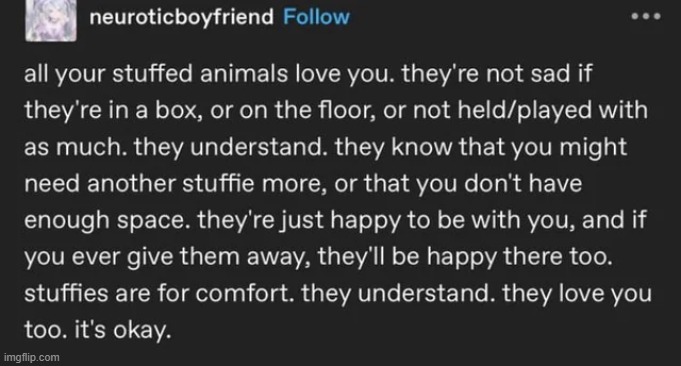Click the imgflip.com watermark
This screenshot has width=681, height=366.
click(31, 358)
